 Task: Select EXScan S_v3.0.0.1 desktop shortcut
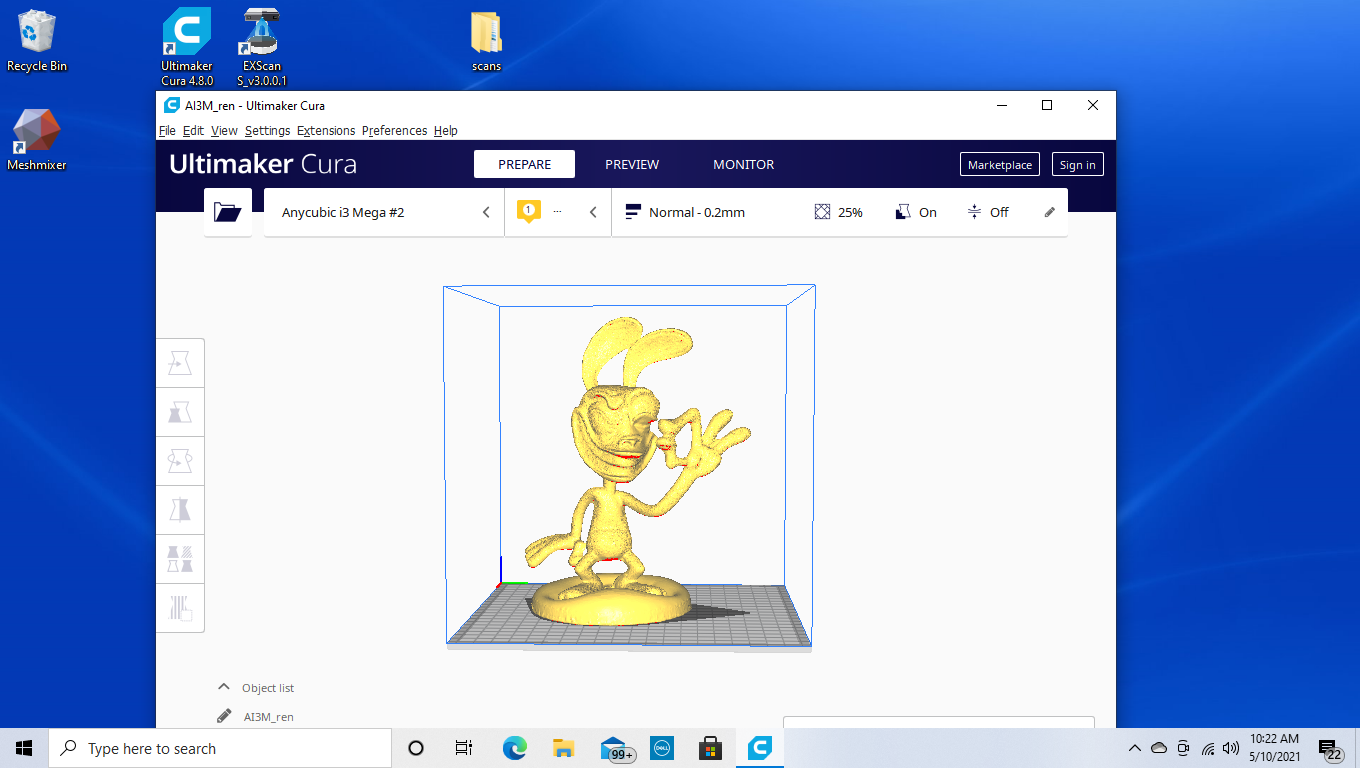(x=262, y=47)
